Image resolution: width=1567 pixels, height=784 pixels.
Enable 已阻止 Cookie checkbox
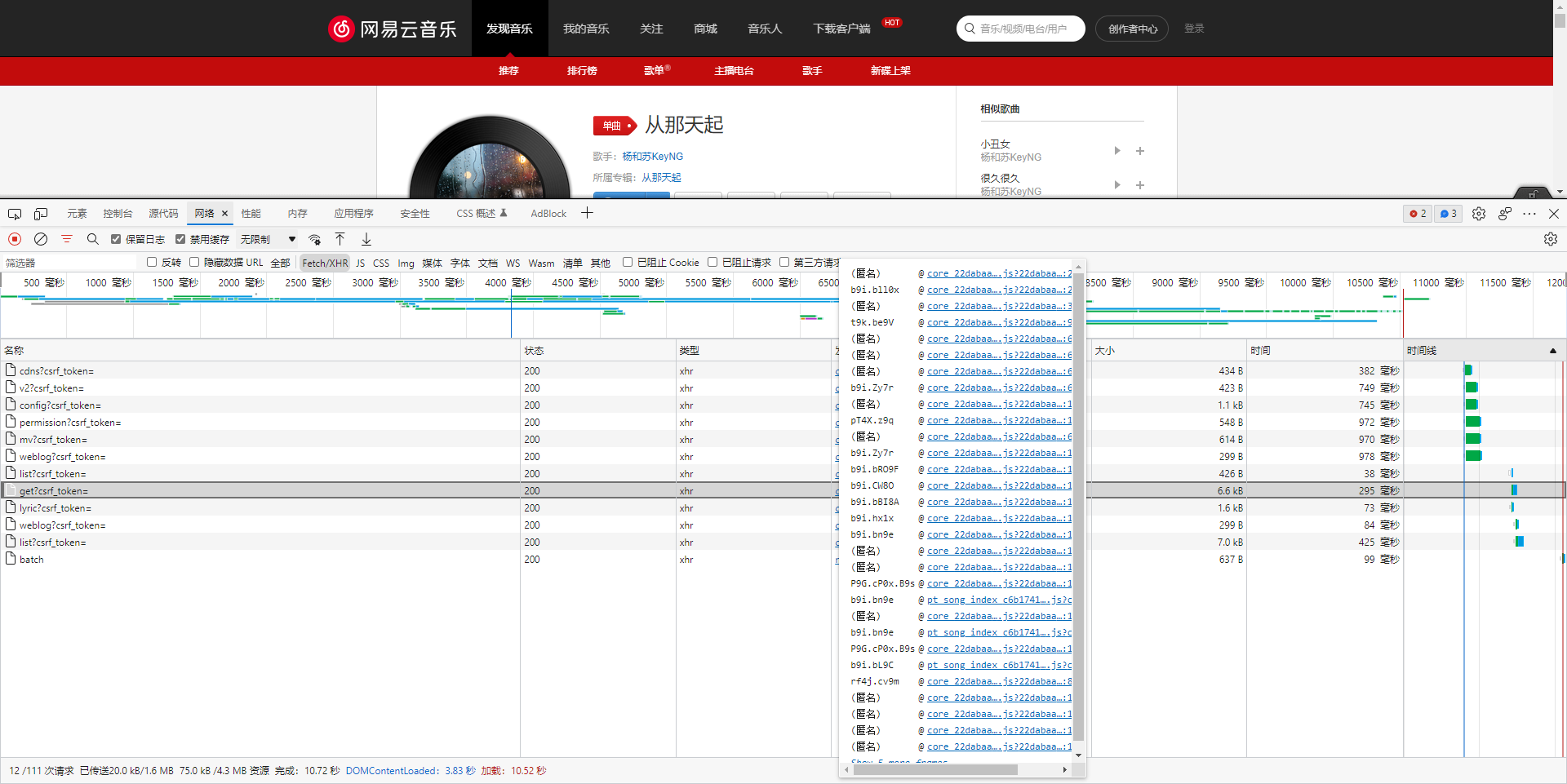628,262
